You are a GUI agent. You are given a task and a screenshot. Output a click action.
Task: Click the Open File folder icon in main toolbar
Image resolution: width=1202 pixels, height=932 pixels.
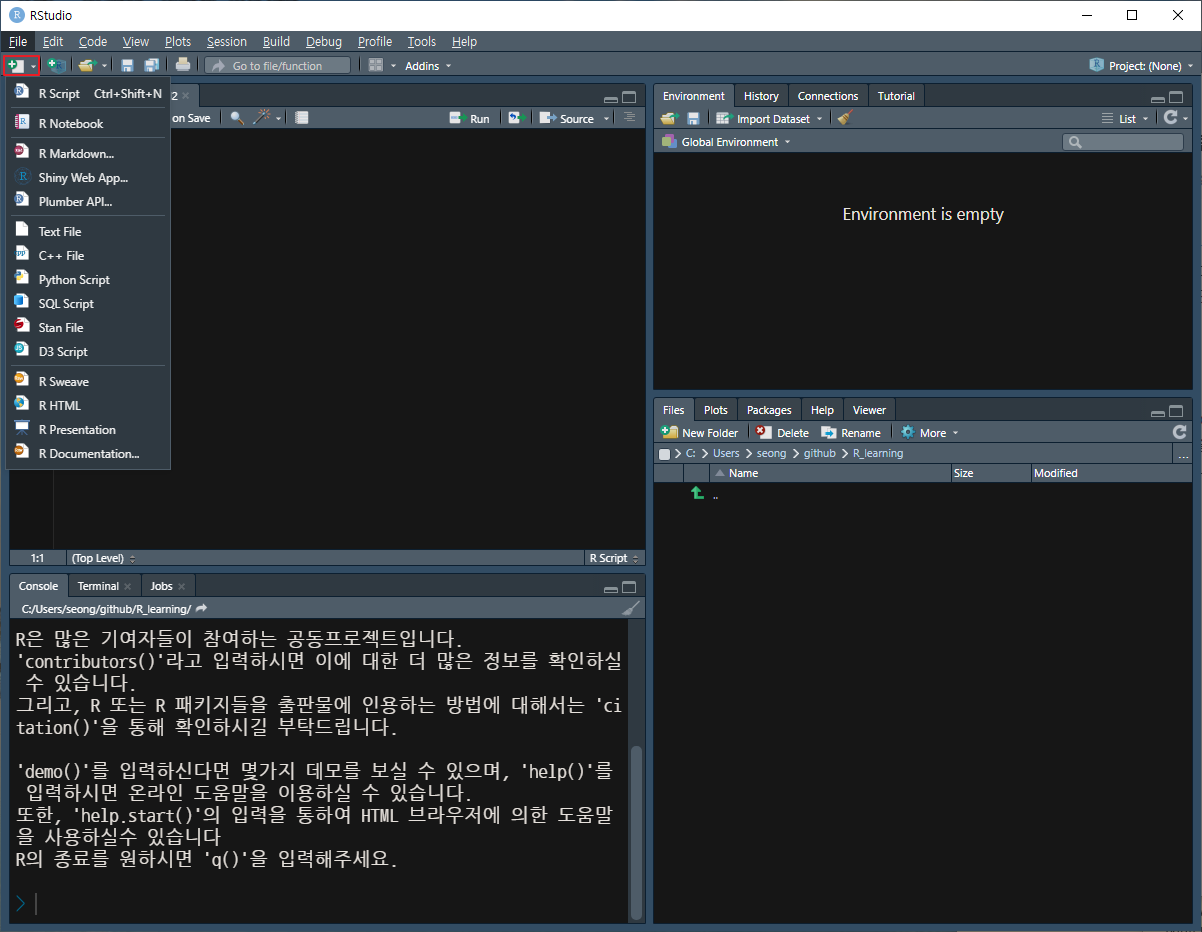(x=87, y=65)
